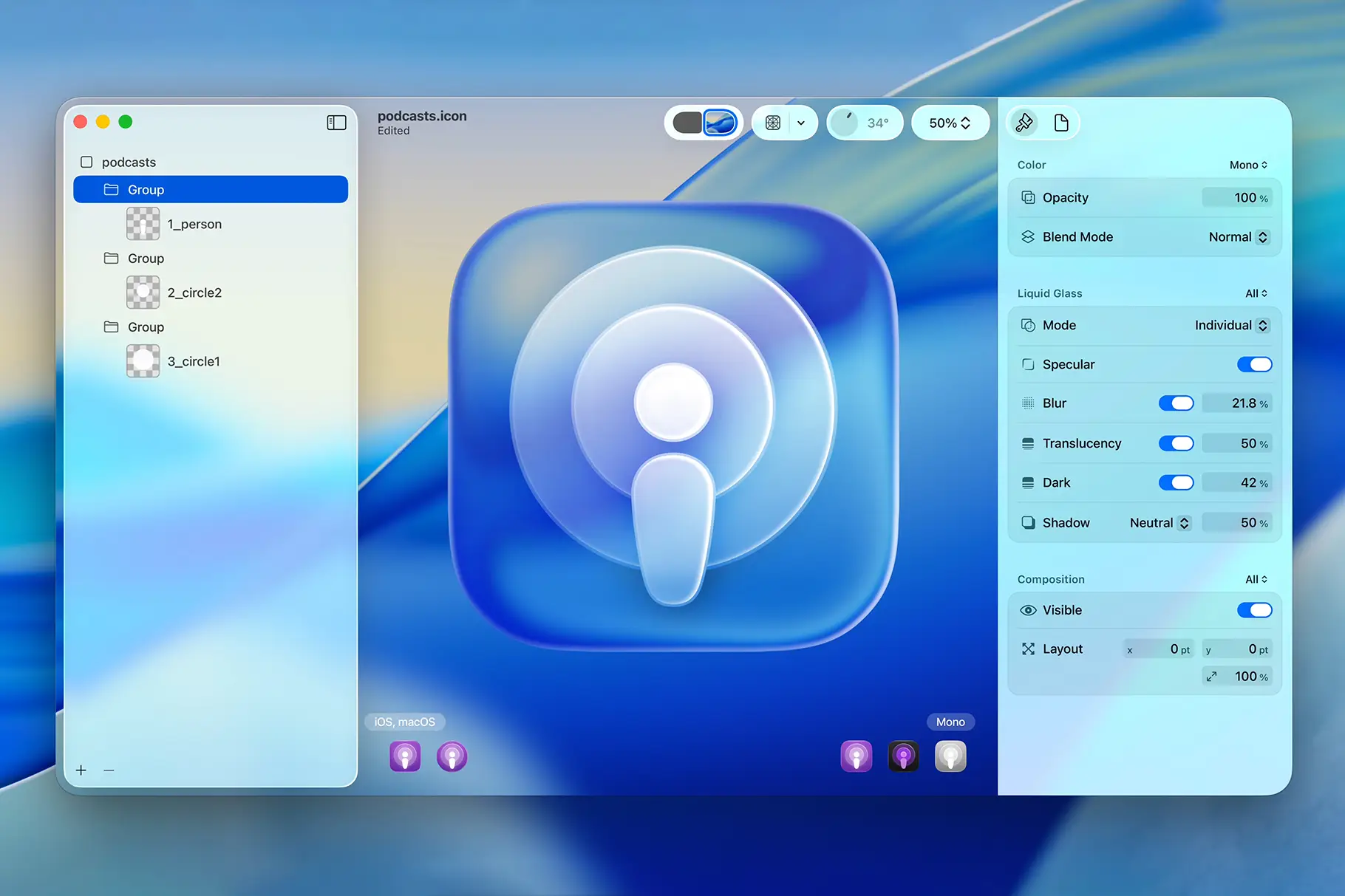Click the Liquid Glass Mode icon
Screen dimensions: 1345x896
click(x=1028, y=325)
